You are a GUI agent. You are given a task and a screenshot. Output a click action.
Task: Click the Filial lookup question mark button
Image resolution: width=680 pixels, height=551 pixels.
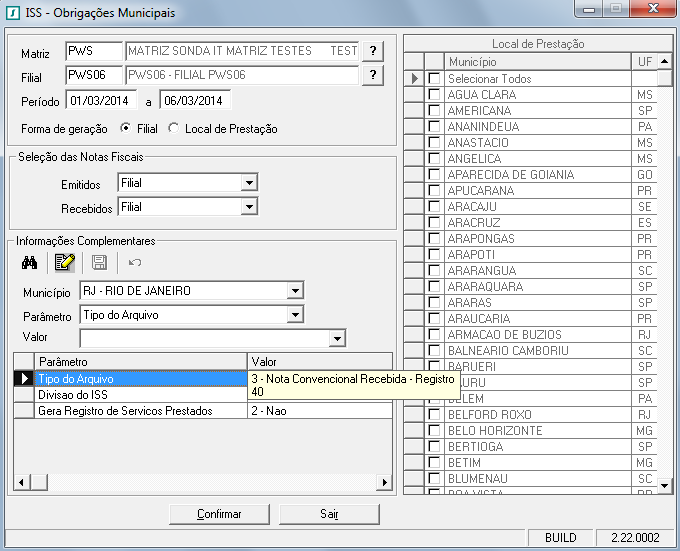coord(372,76)
